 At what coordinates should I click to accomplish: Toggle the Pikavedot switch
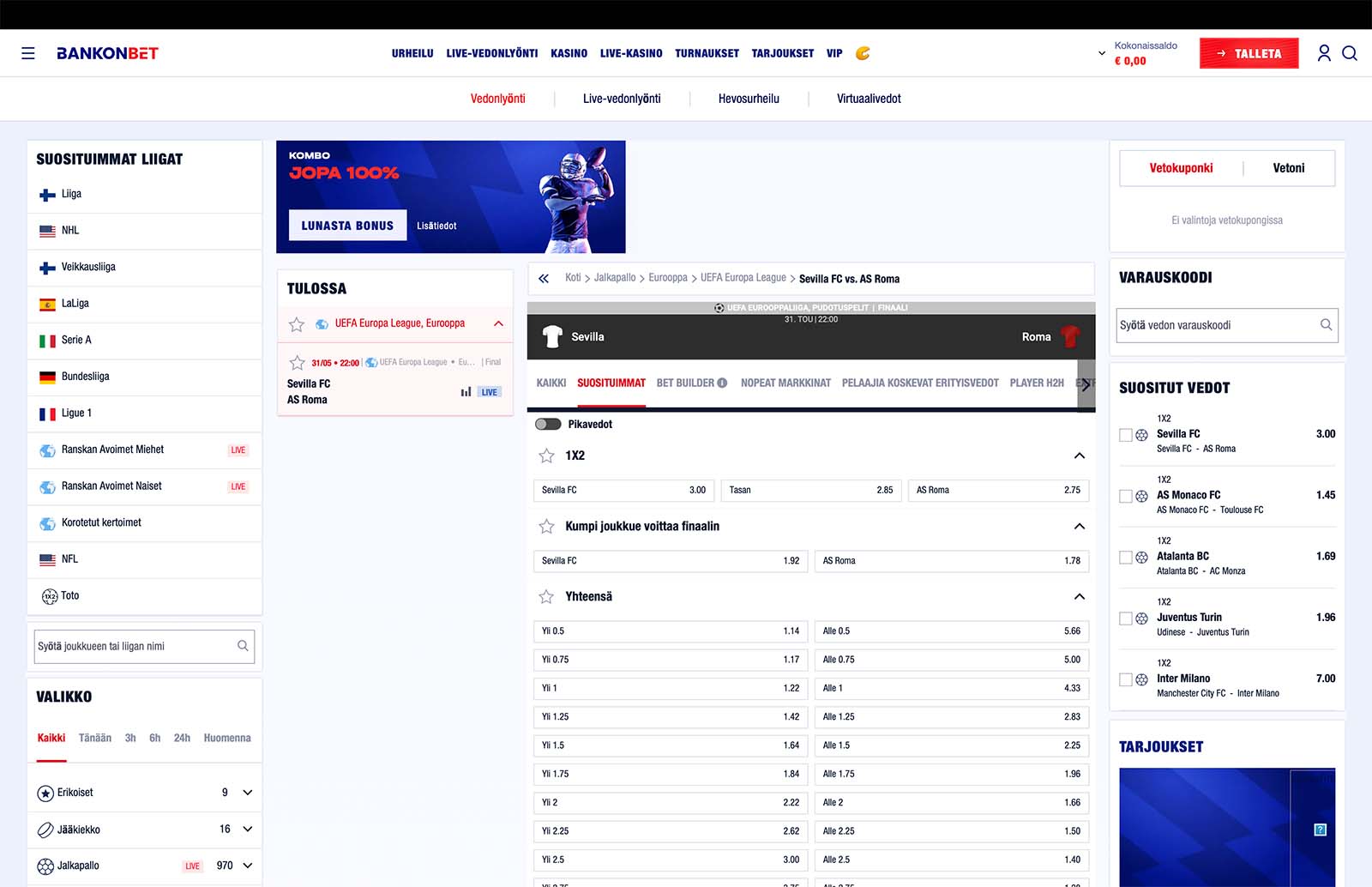click(x=548, y=425)
